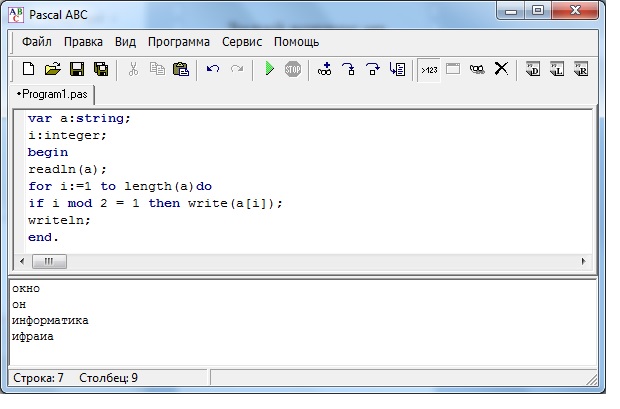The height and width of the screenshot is (409, 620).
Task: Save all files using the double floppy icon
Action: point(101,69)
